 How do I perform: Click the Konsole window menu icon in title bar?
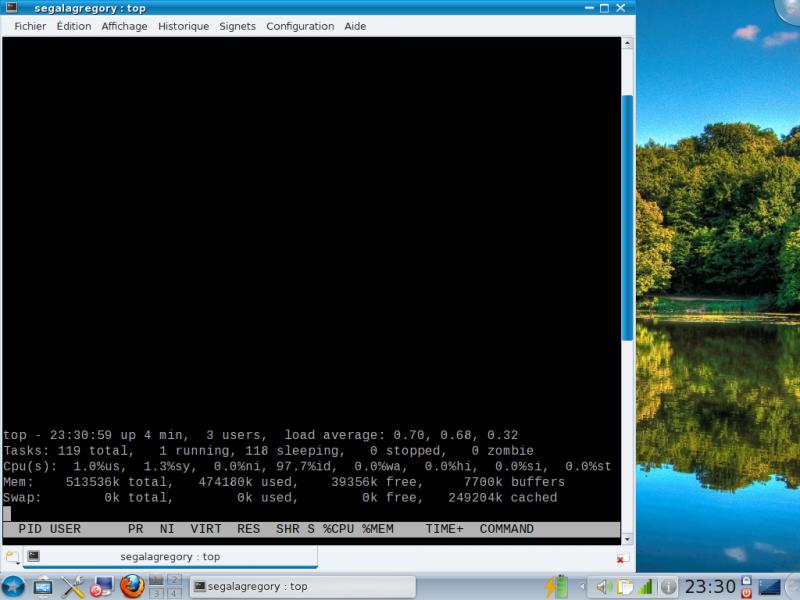click(11, 7)
